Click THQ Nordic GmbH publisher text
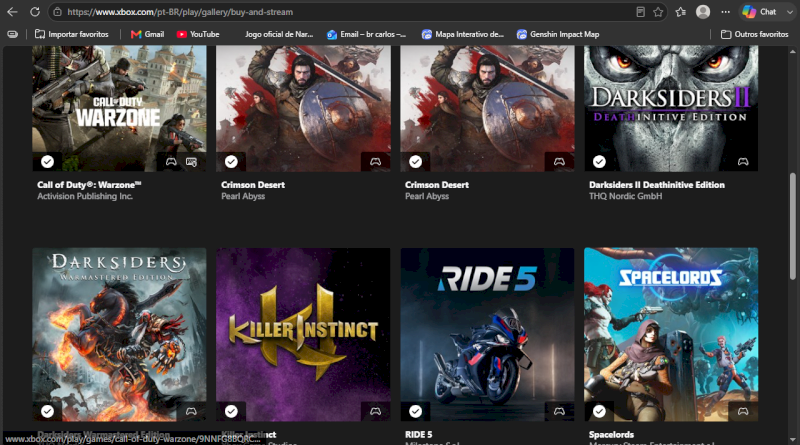This screenshot has height=445, width=800. [x=626, y=196]
